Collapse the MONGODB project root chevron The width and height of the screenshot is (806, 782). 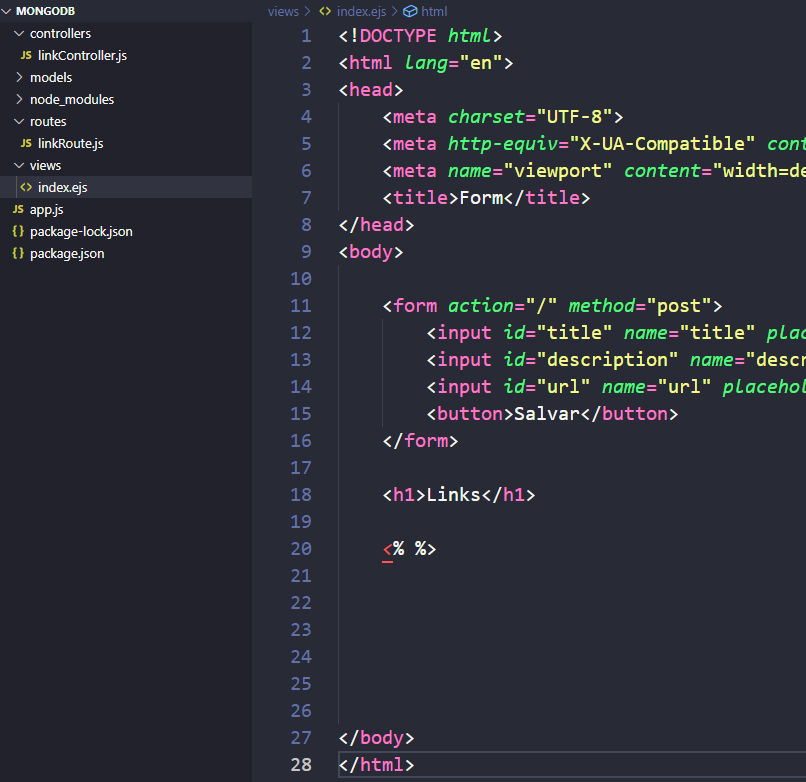(x=6, y=11)
